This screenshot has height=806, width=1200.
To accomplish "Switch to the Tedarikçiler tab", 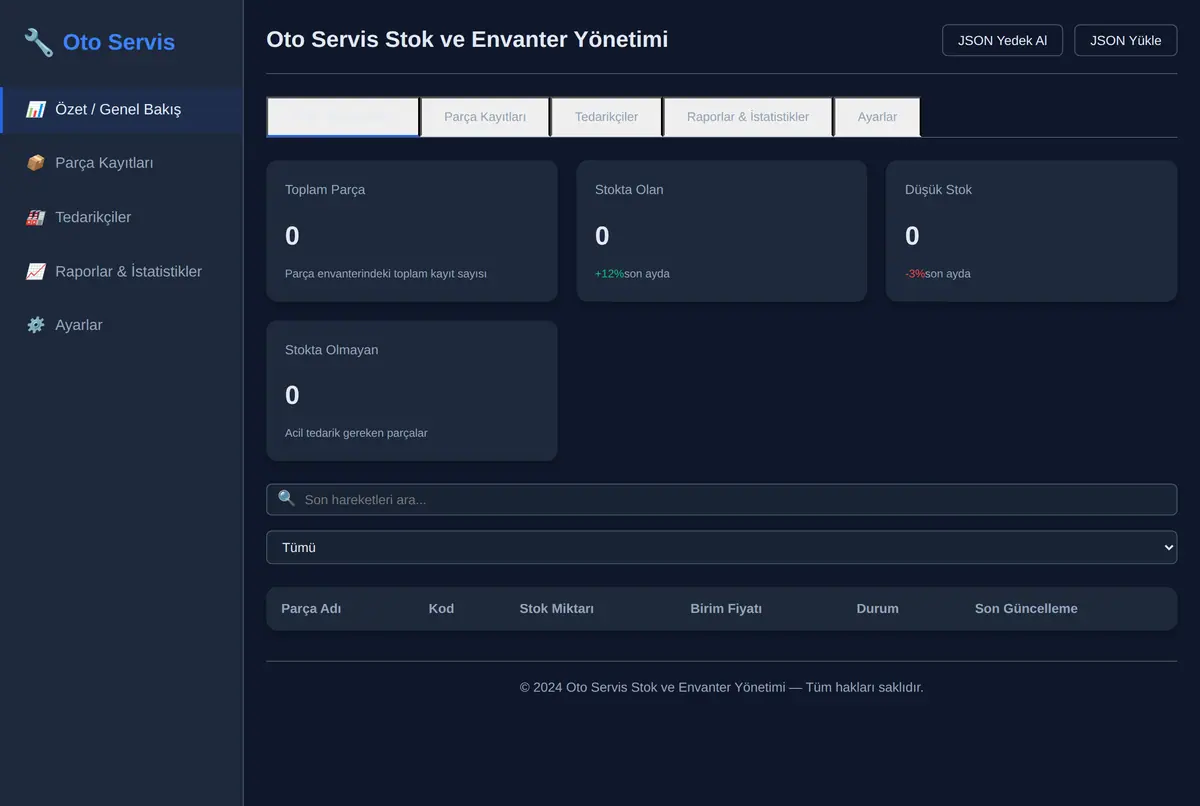I will click(606, 117).
